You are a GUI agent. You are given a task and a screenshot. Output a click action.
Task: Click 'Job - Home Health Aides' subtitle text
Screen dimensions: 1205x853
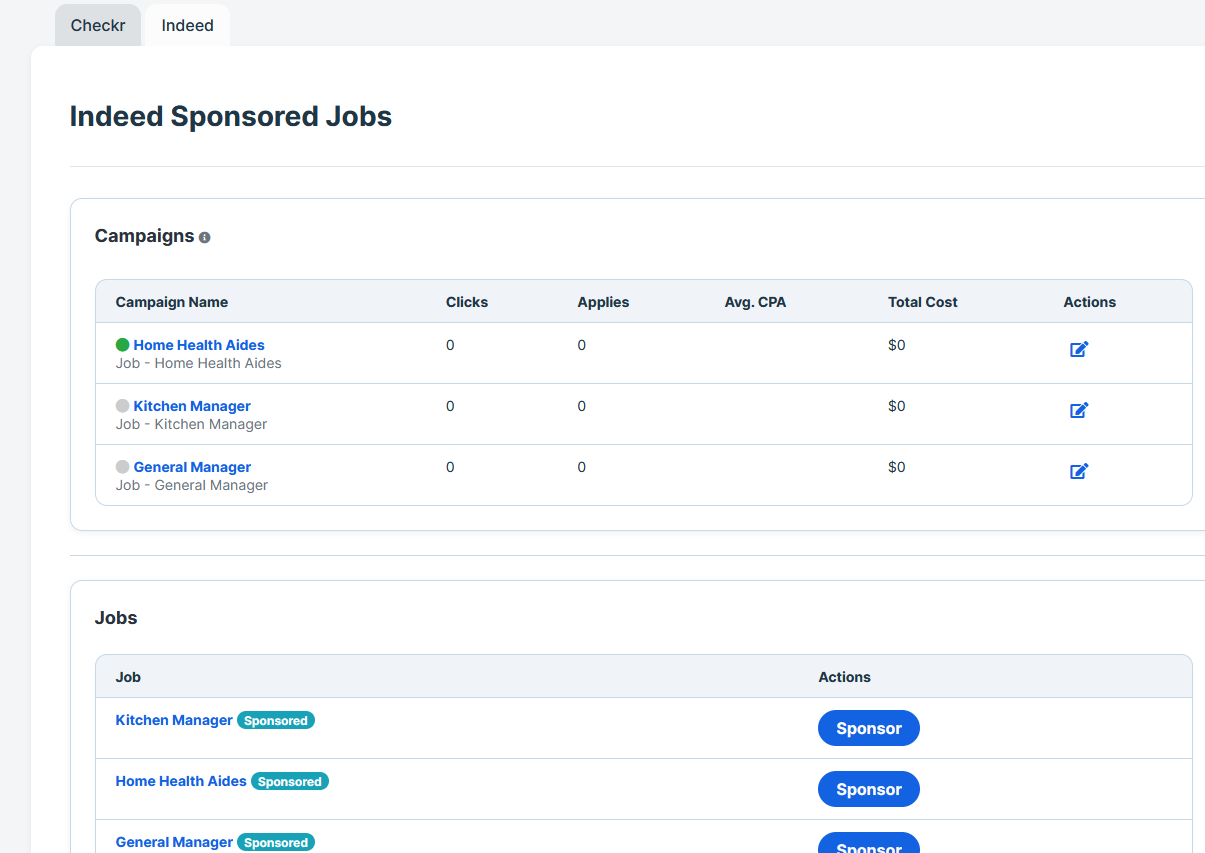point(199,363)
